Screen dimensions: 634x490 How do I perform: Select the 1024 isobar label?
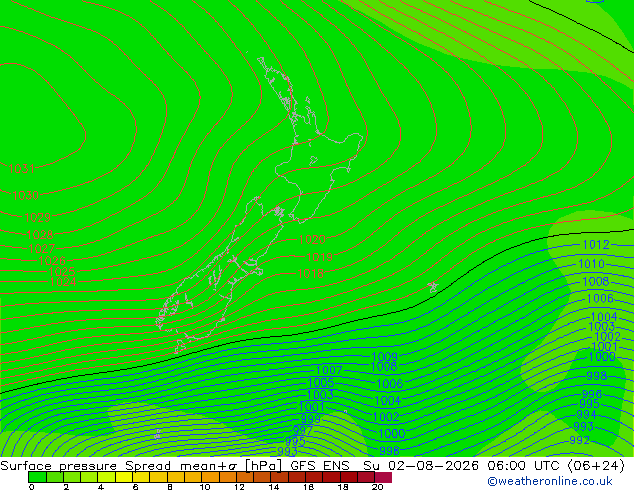click(63, 282)
